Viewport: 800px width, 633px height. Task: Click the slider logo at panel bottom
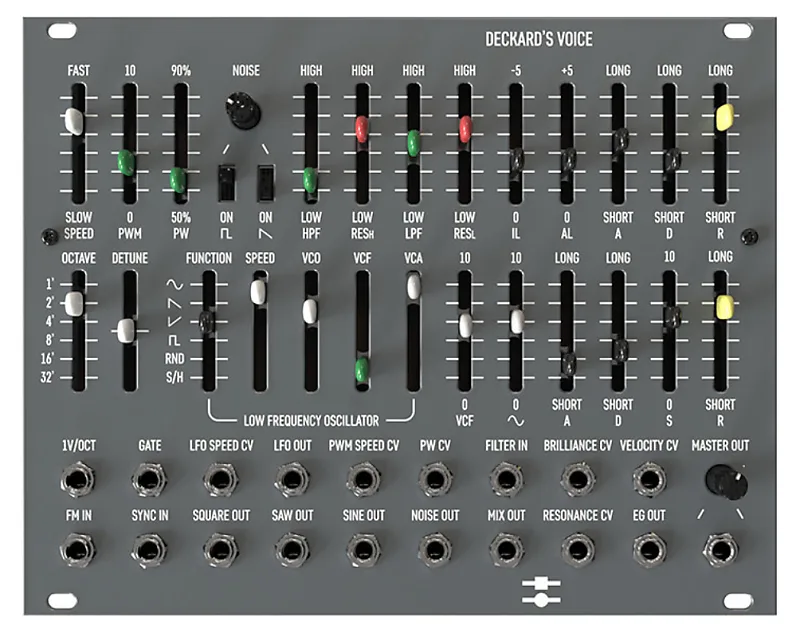(541, 590)
